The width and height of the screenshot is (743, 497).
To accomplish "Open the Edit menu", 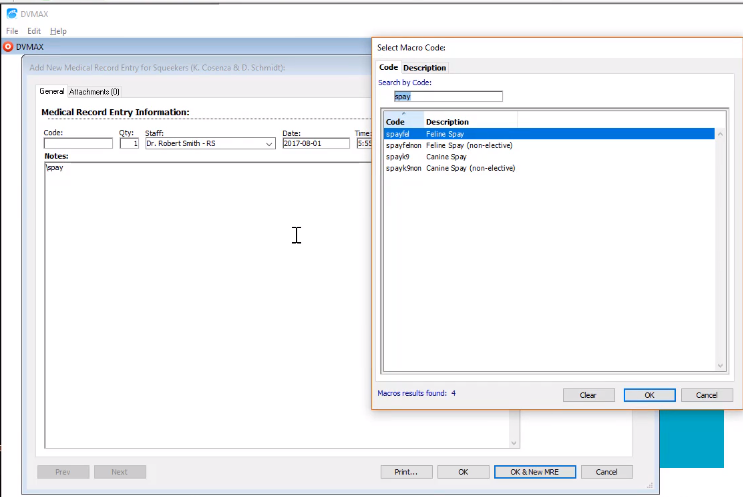I will [x=34, y=31].
